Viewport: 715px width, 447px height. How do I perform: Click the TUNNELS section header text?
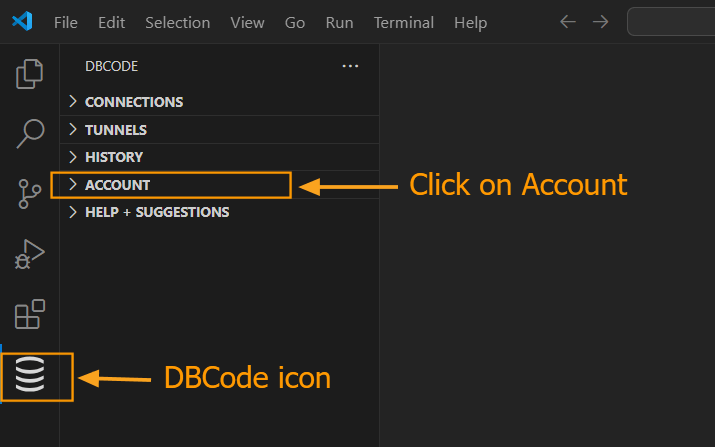[116, 130]
